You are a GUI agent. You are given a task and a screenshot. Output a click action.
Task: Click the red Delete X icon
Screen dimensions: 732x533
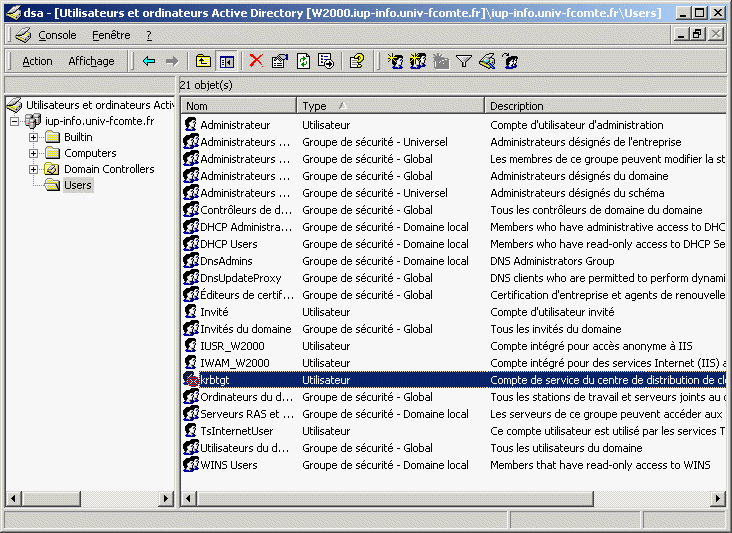point(256,61)
